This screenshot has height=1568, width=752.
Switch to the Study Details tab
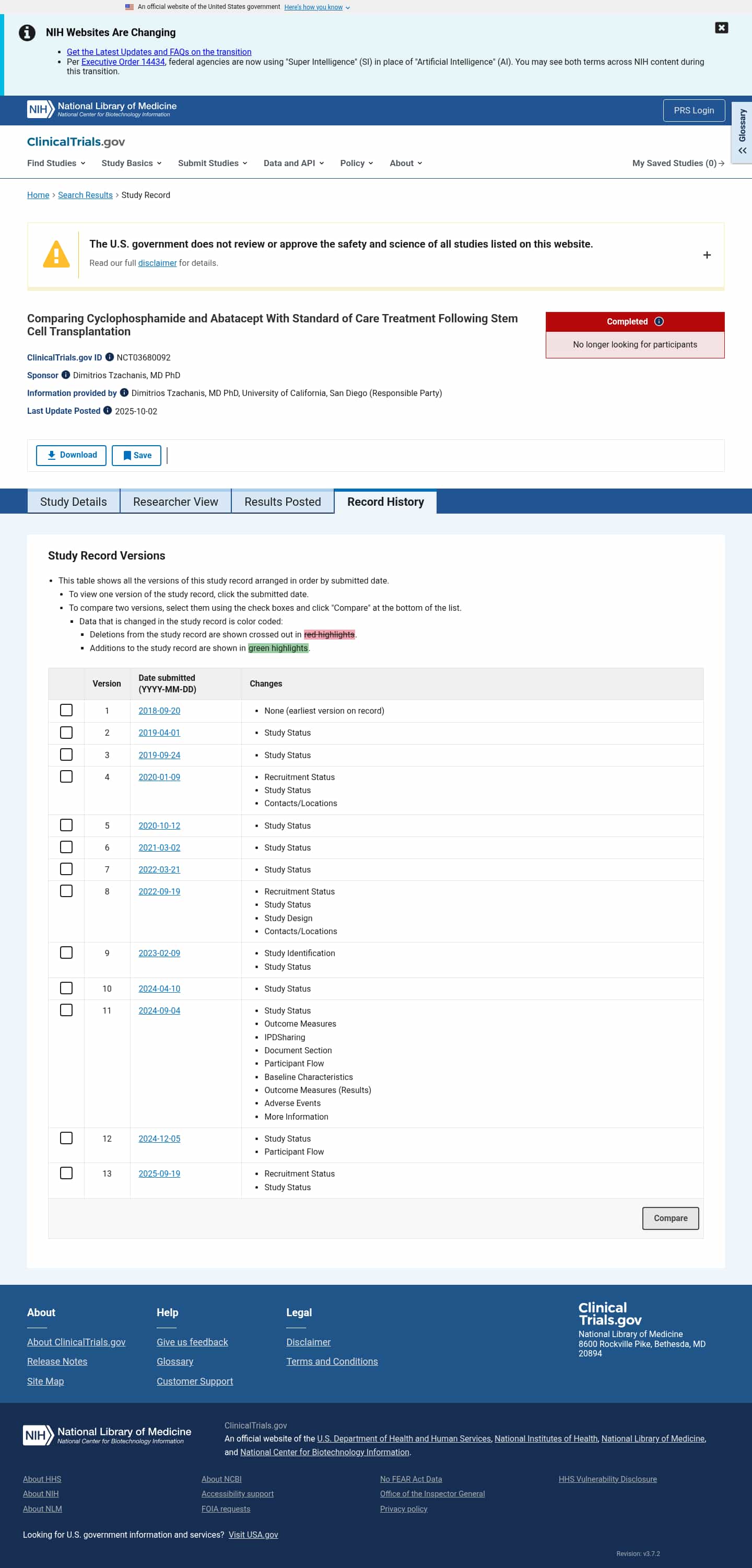point(74,502)
